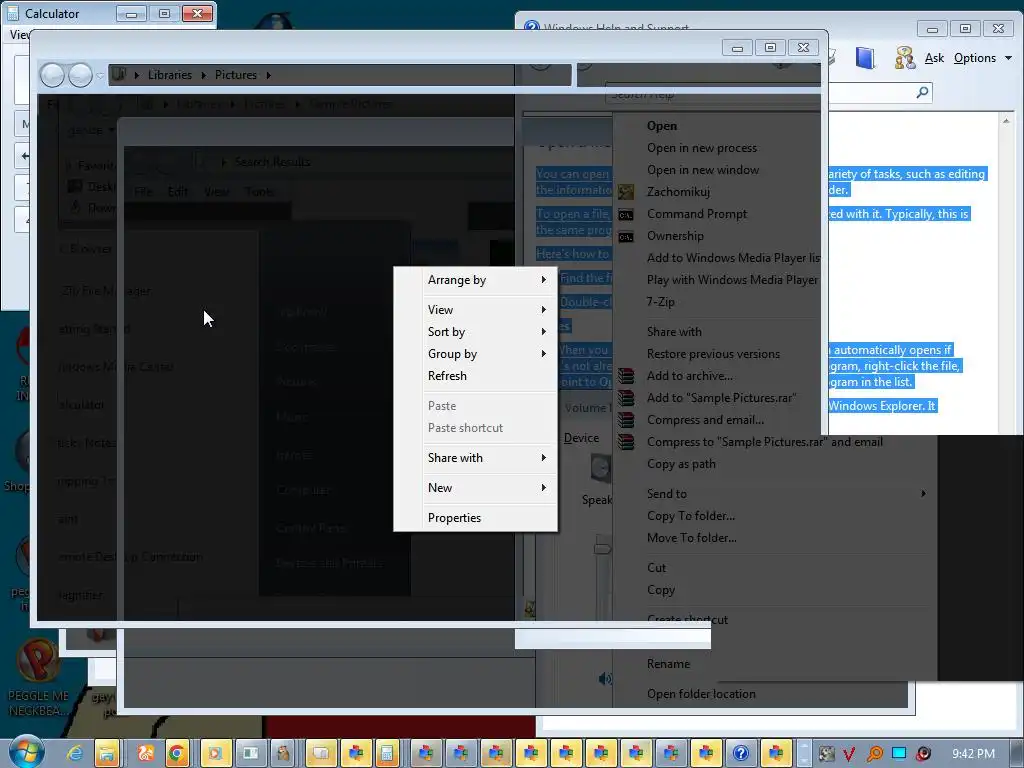The height and width of the screenshot is (768, 1024).
Task: Click the library icon in the address bar
Action: 118,74
